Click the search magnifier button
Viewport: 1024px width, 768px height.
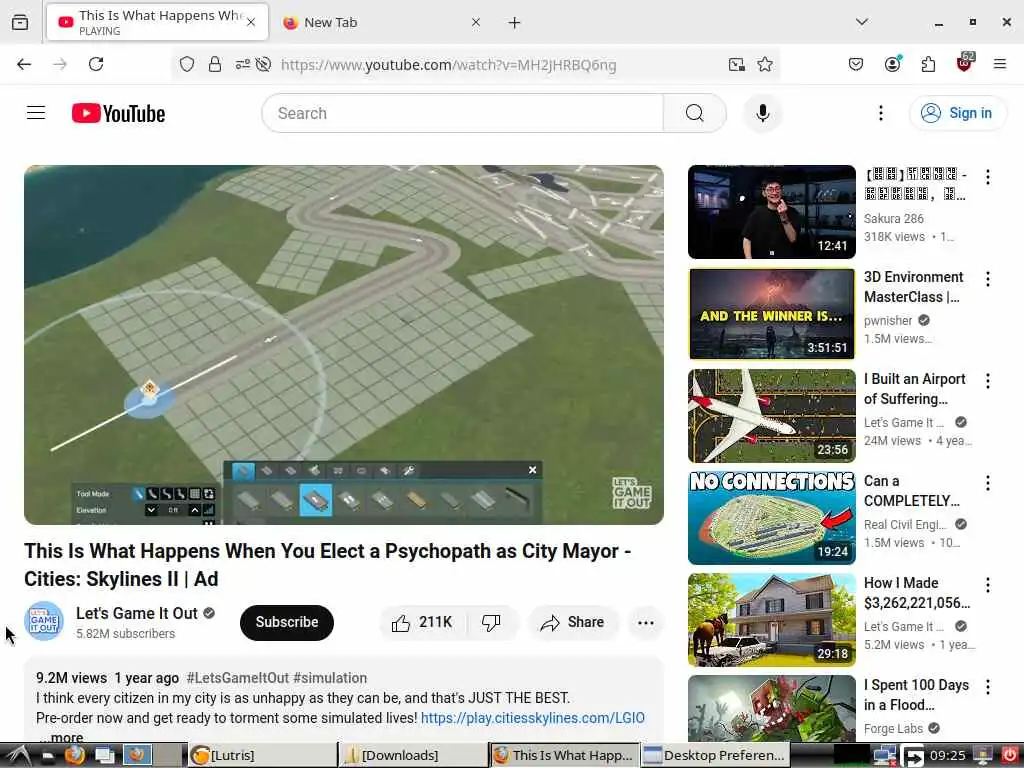click(694, 113)
